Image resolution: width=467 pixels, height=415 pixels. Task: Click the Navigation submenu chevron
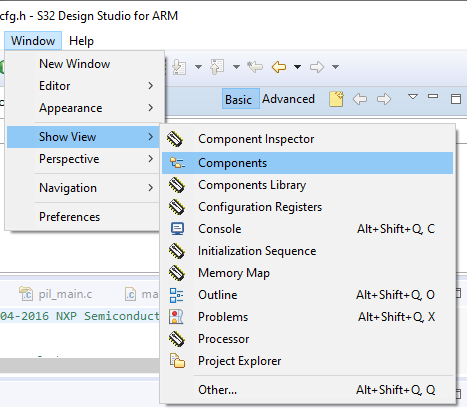click(x=151, y=188)
